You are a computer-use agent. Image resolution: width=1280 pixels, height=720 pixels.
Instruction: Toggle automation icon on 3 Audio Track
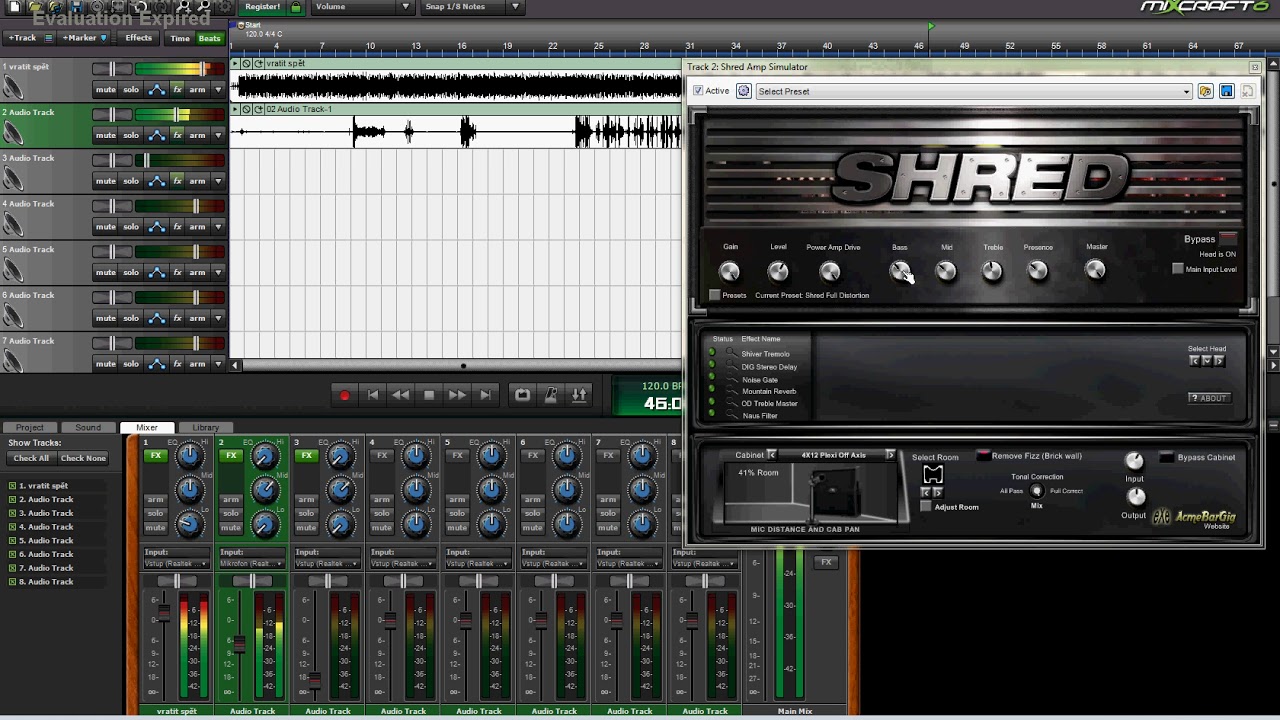pos(157,181)
